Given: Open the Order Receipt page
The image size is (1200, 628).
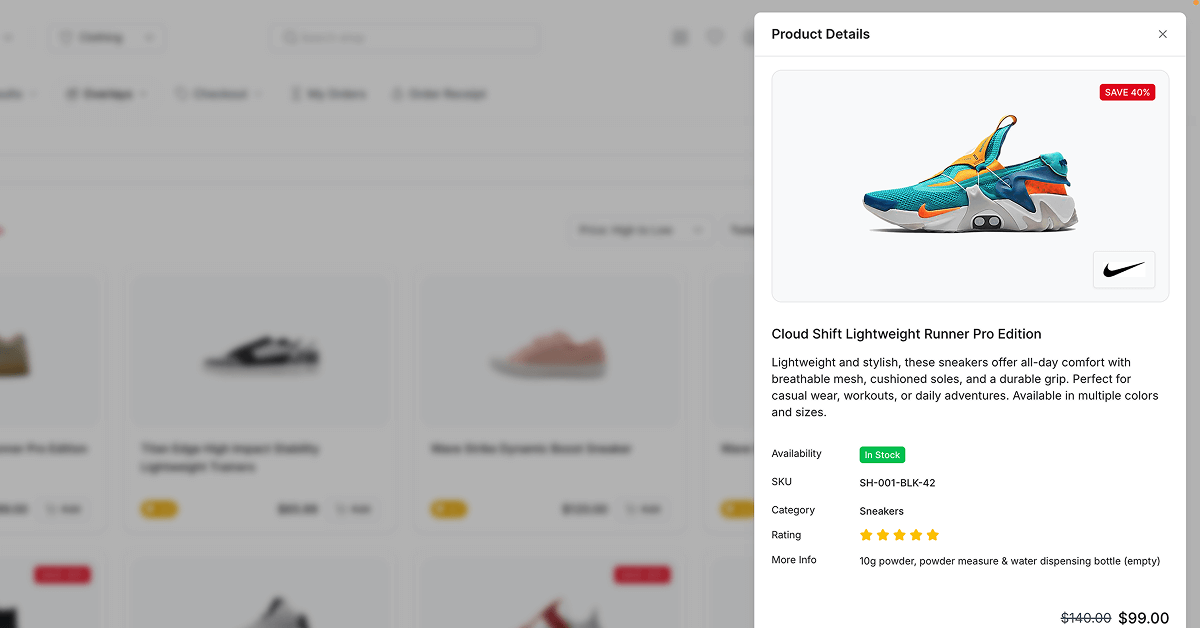Looking at the screenshot, I should point(438,94).
